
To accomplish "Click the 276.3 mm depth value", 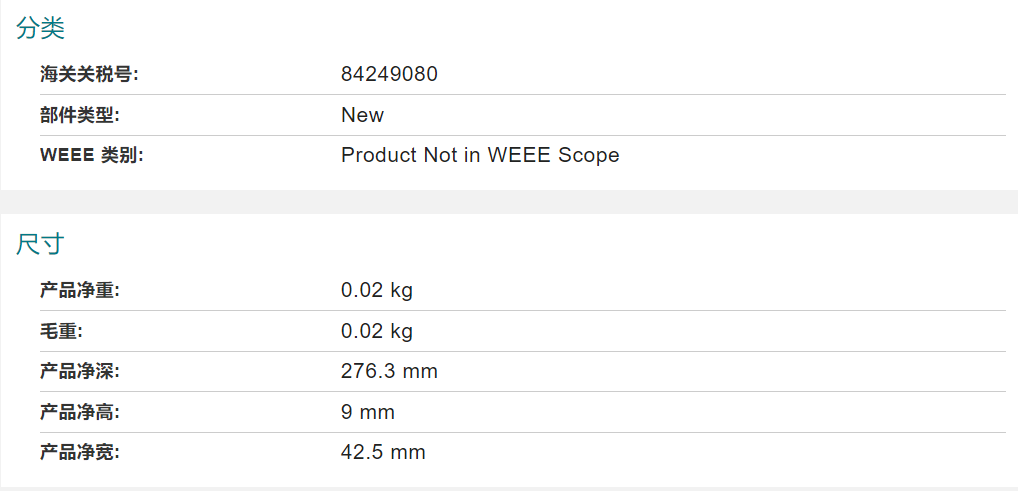I will click(390, 371).
